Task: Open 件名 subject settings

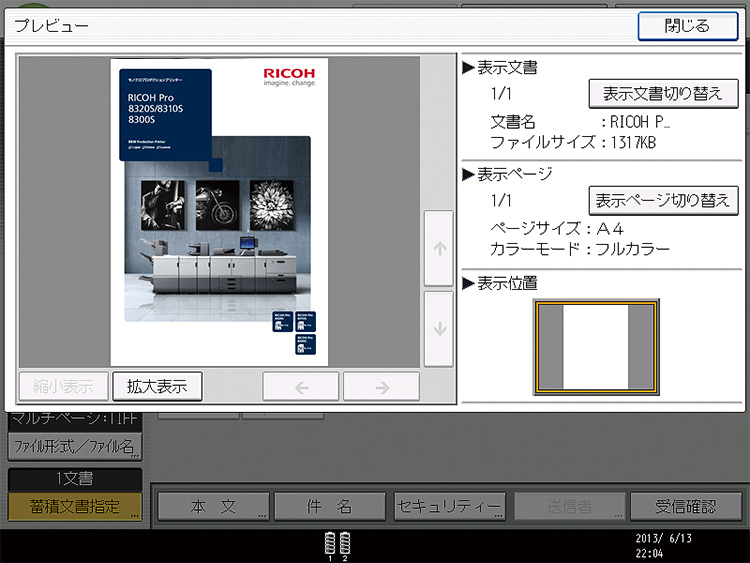Action: coord(330,506)
